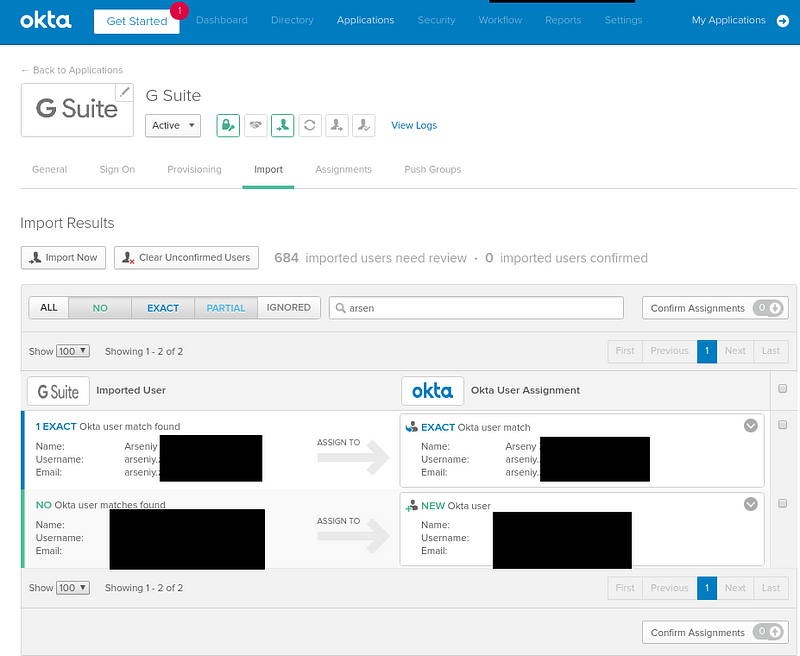This screenshot has height=656, width=800.
Task: Open the General tab
Action: point(49,169)
